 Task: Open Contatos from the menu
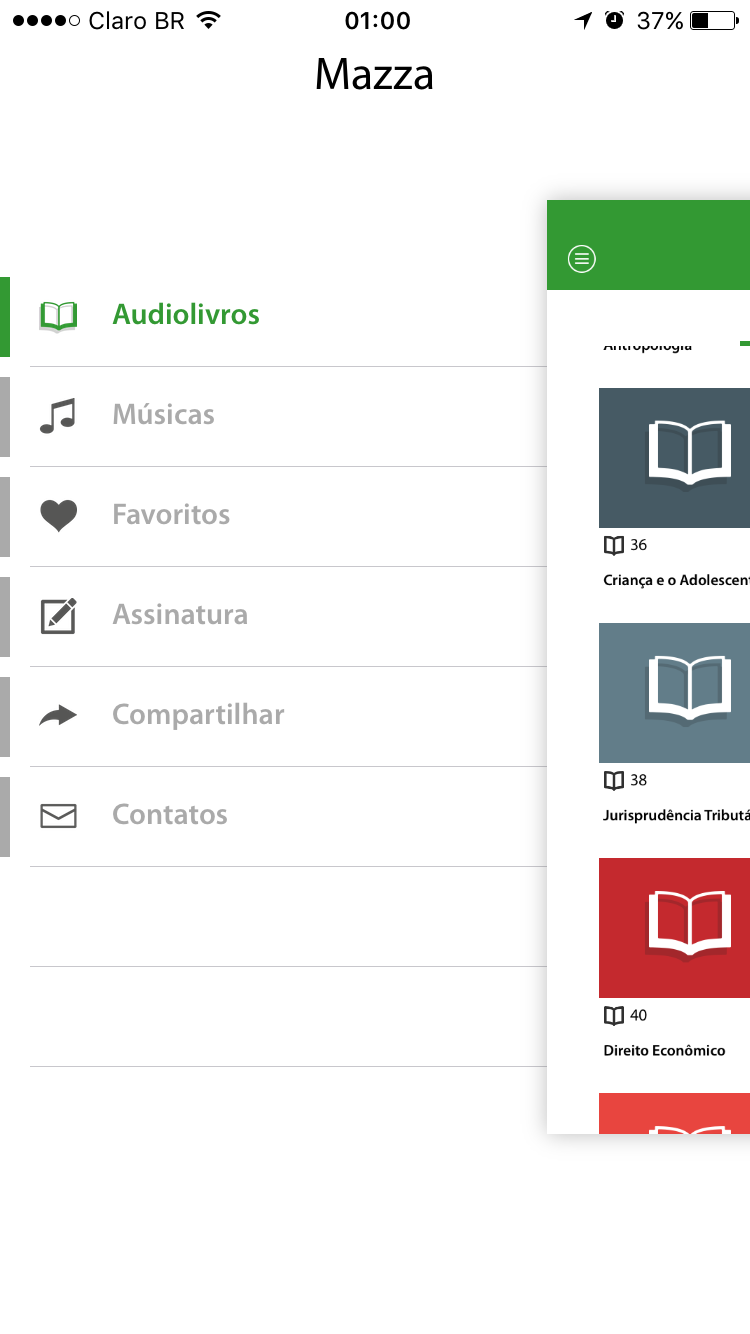click(x=170, y=815)
